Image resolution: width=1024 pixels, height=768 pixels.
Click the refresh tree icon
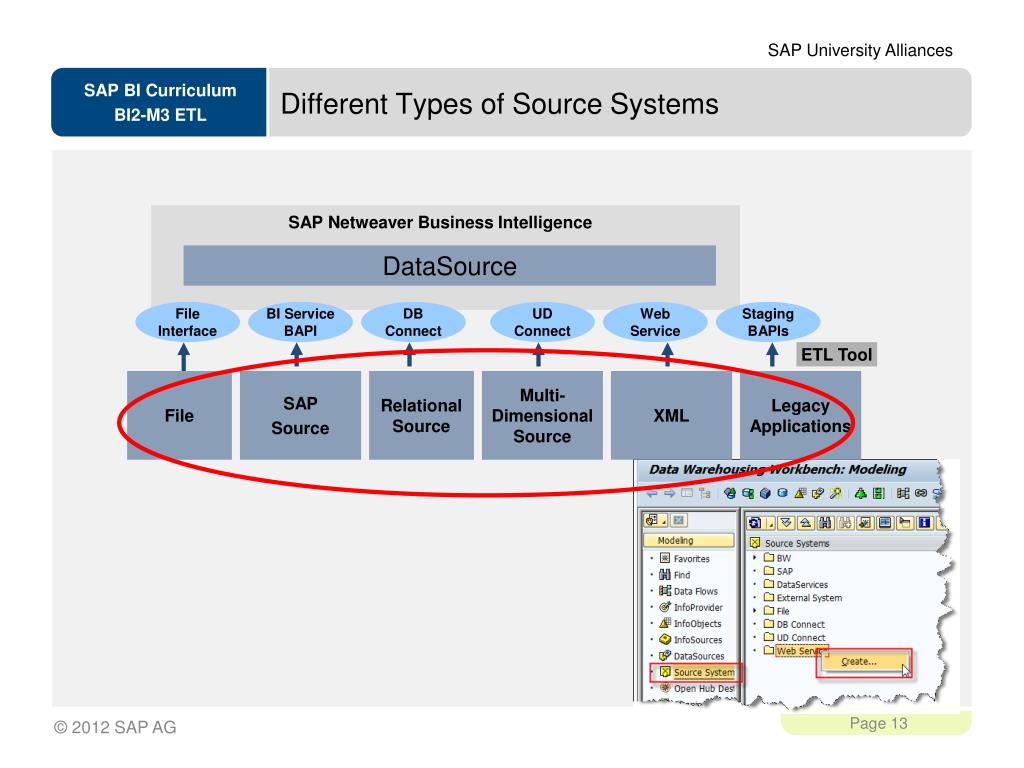(754, 522)
